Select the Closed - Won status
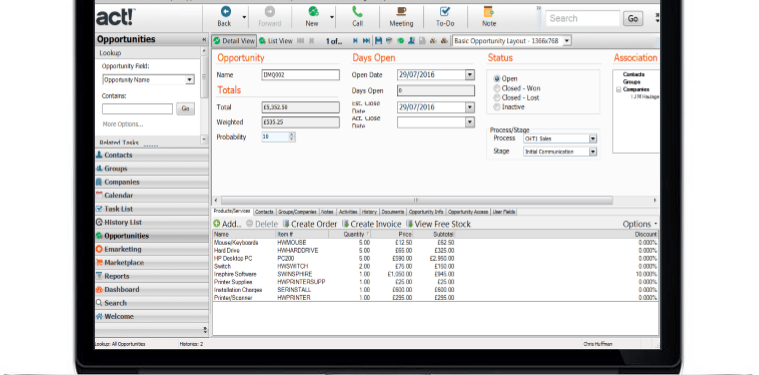759x375 pixels. pyautogui.click(x=497, y=88)
